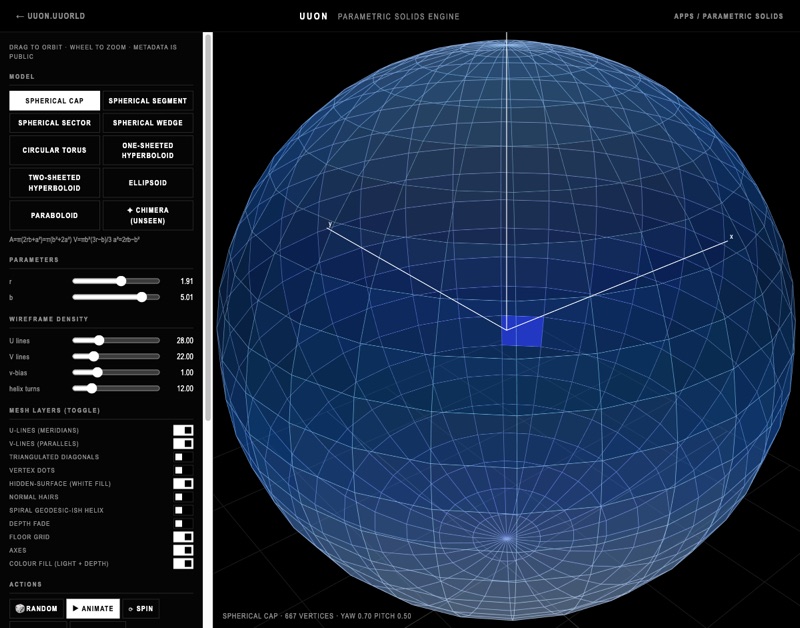Start the Animate action
Screen dimensions: 800x628
click(x=93, y=609)
